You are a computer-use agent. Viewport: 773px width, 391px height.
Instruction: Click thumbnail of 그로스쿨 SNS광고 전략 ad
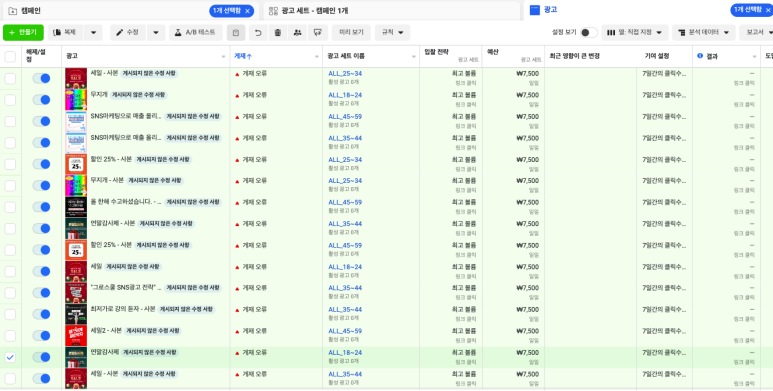pyautogui.click(x=76, y=292)
